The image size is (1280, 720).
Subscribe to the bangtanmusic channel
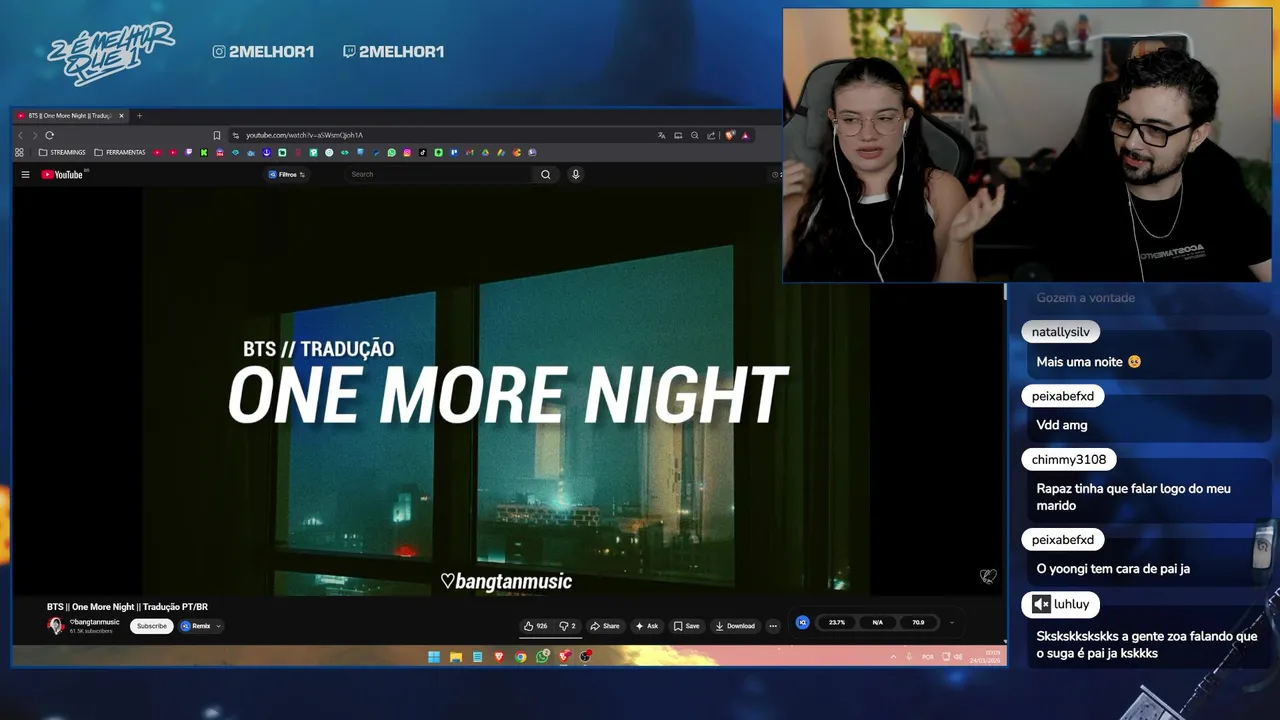[152, 626]
